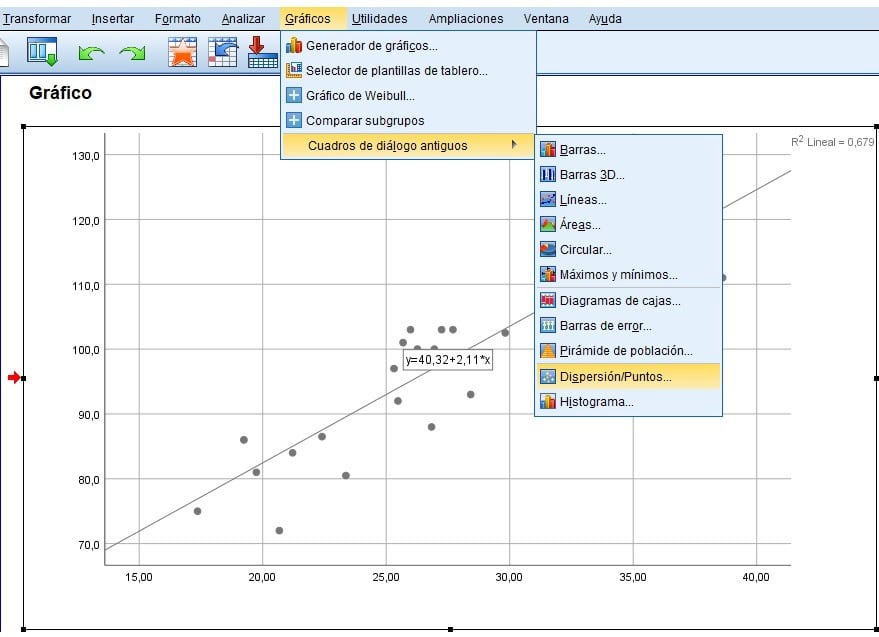Open the Analizar menu

click(x=243, y=19)
